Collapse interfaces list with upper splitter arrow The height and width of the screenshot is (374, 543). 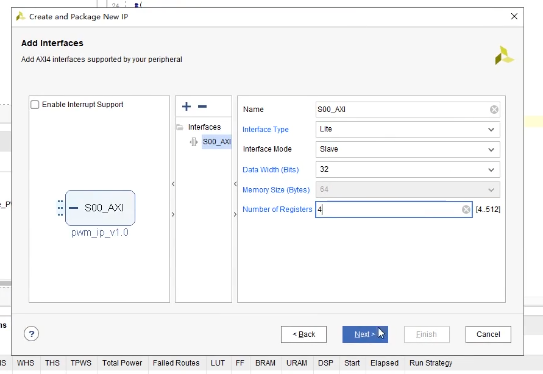(235, 184)
